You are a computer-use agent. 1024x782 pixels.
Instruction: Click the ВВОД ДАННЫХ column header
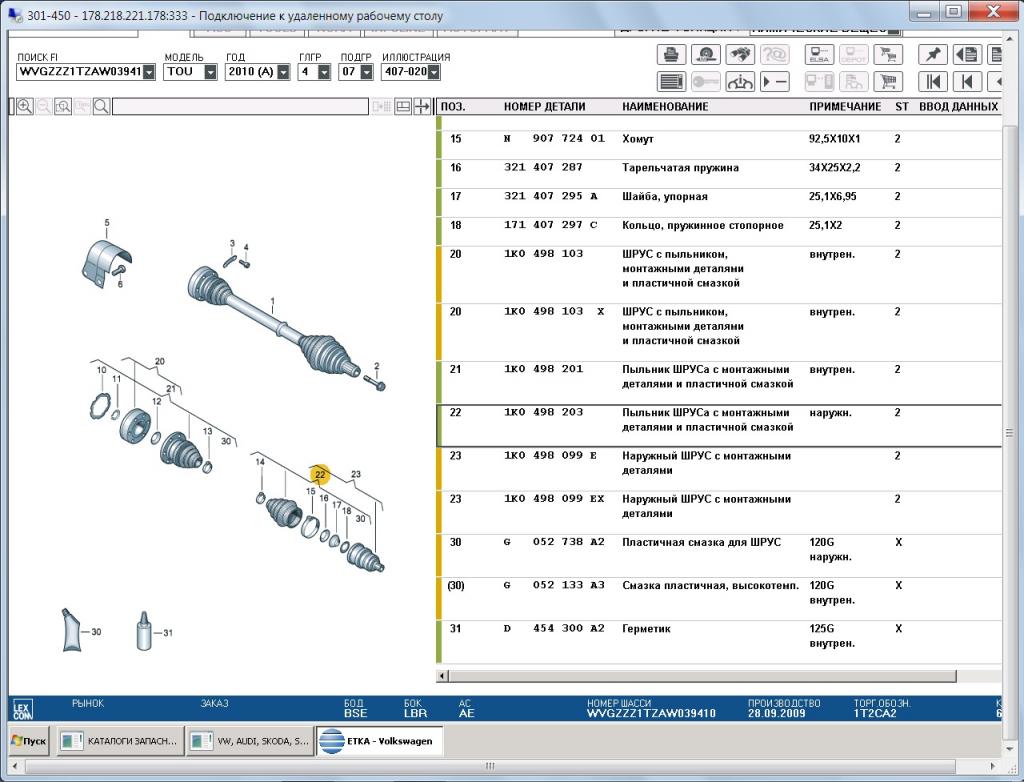click(958, 106)
